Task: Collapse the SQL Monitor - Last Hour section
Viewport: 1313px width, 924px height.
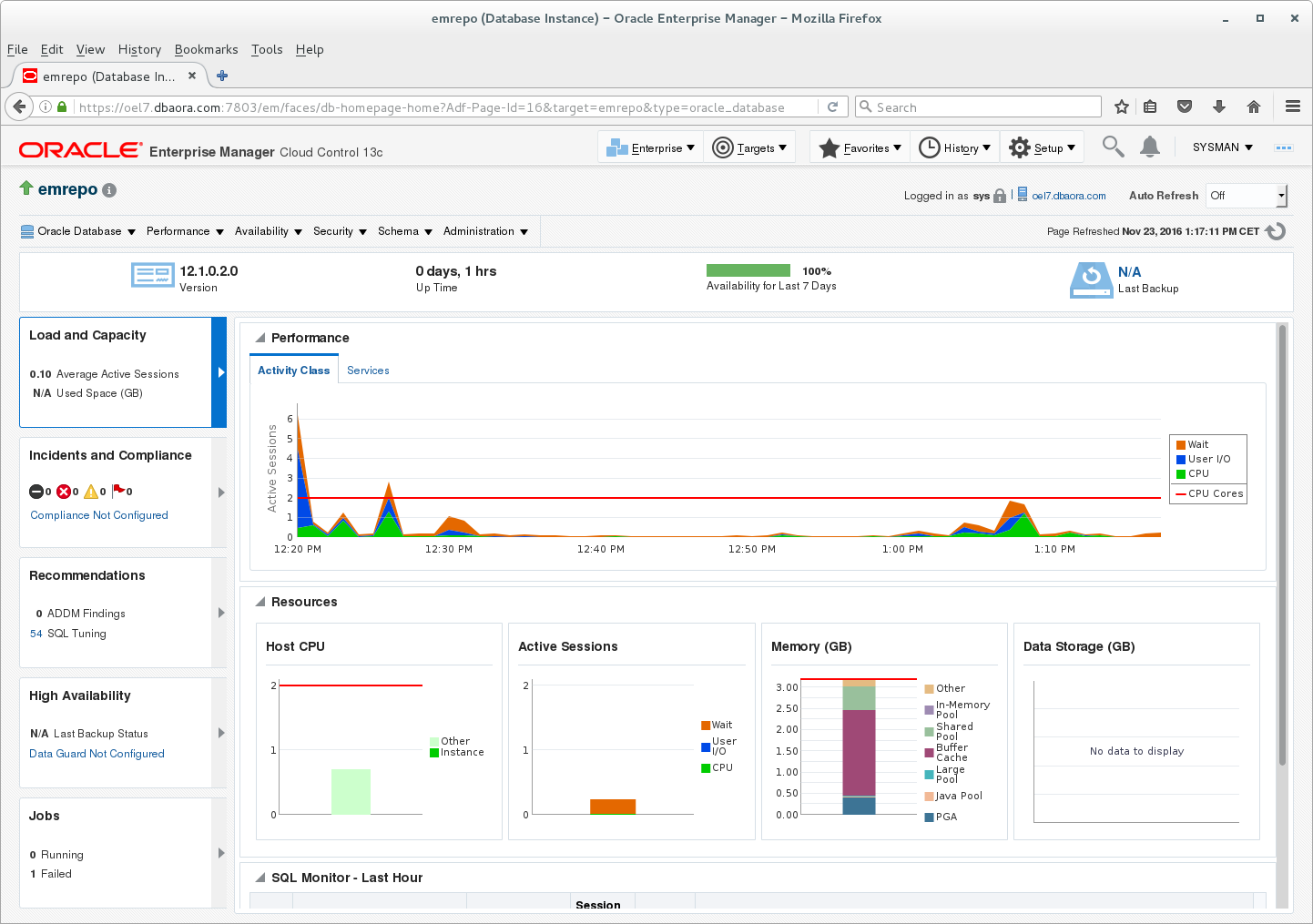Action: tap(260, 878)
